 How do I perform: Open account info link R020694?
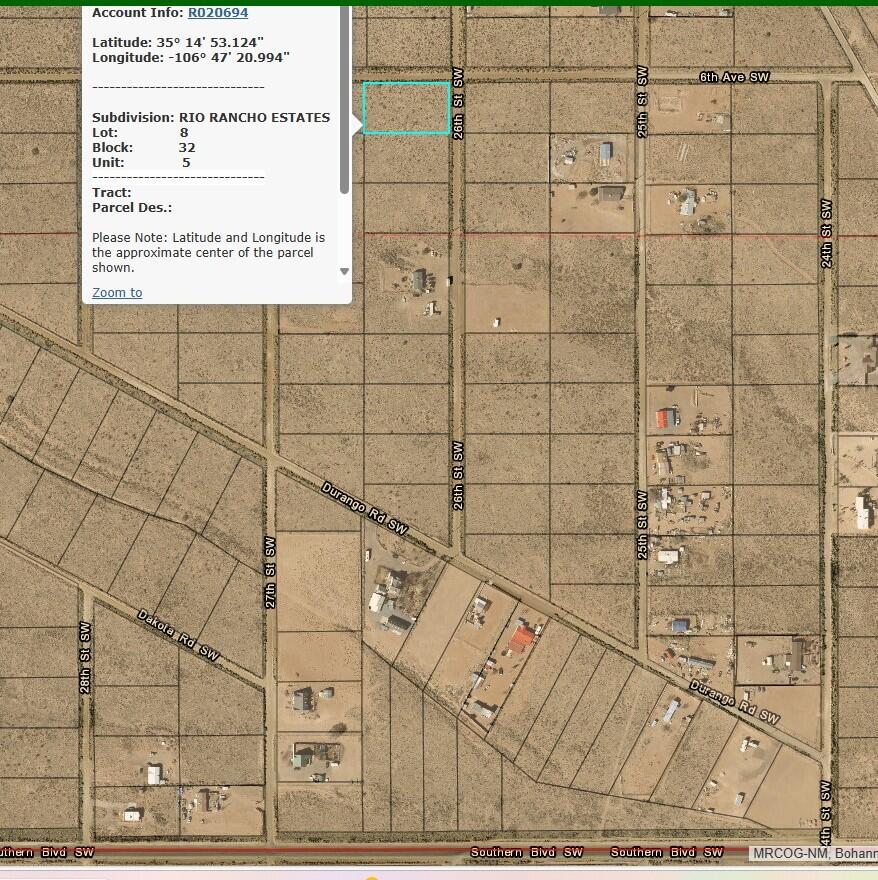217,13
